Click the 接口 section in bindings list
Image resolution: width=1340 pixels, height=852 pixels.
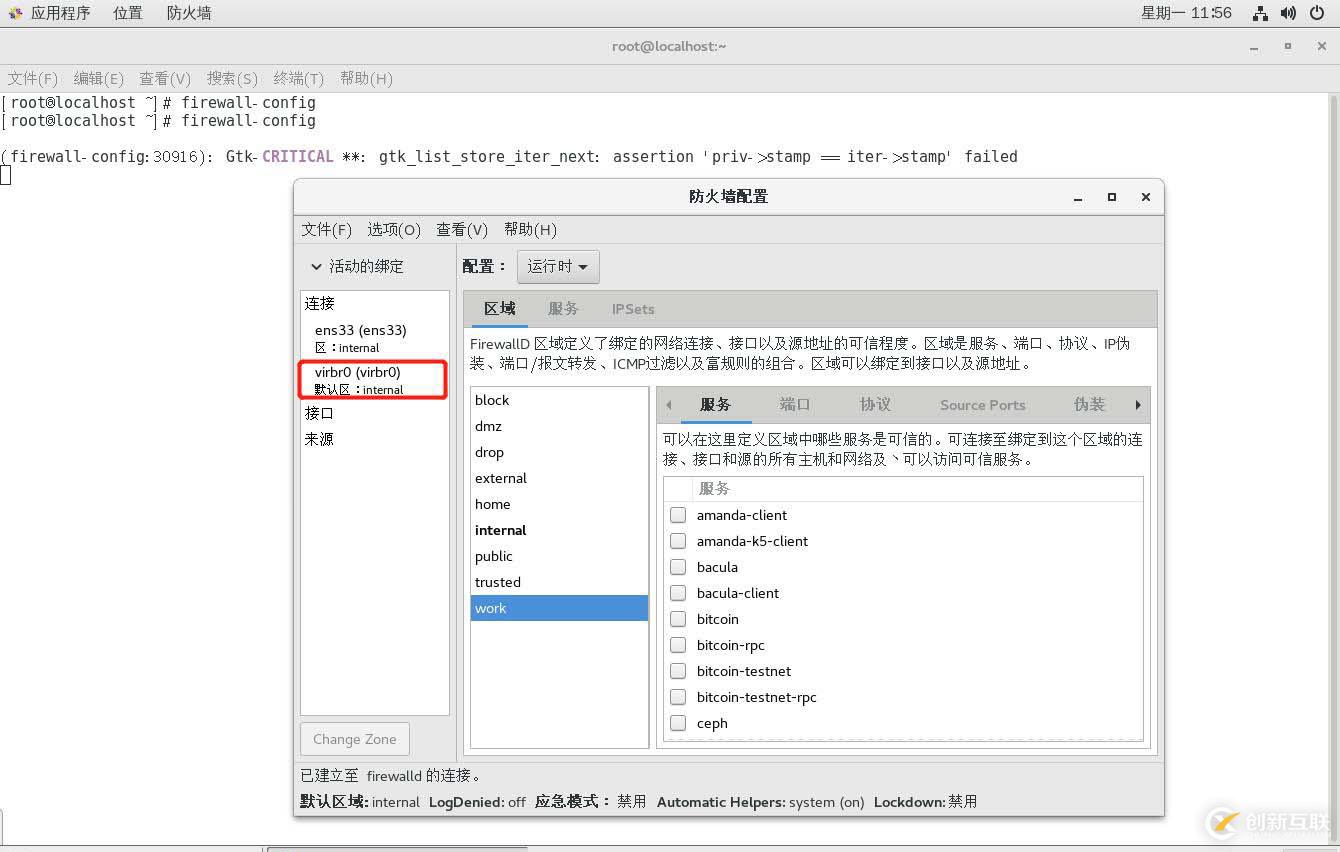tap(375, 413)
